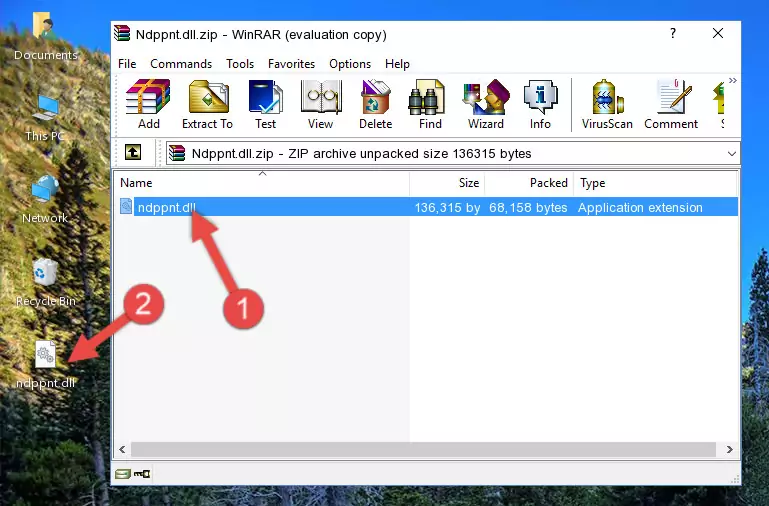This screenshot has height=506, width=769.
Task: Click the 136,315 size cell
Action: [x=447, y=207]
